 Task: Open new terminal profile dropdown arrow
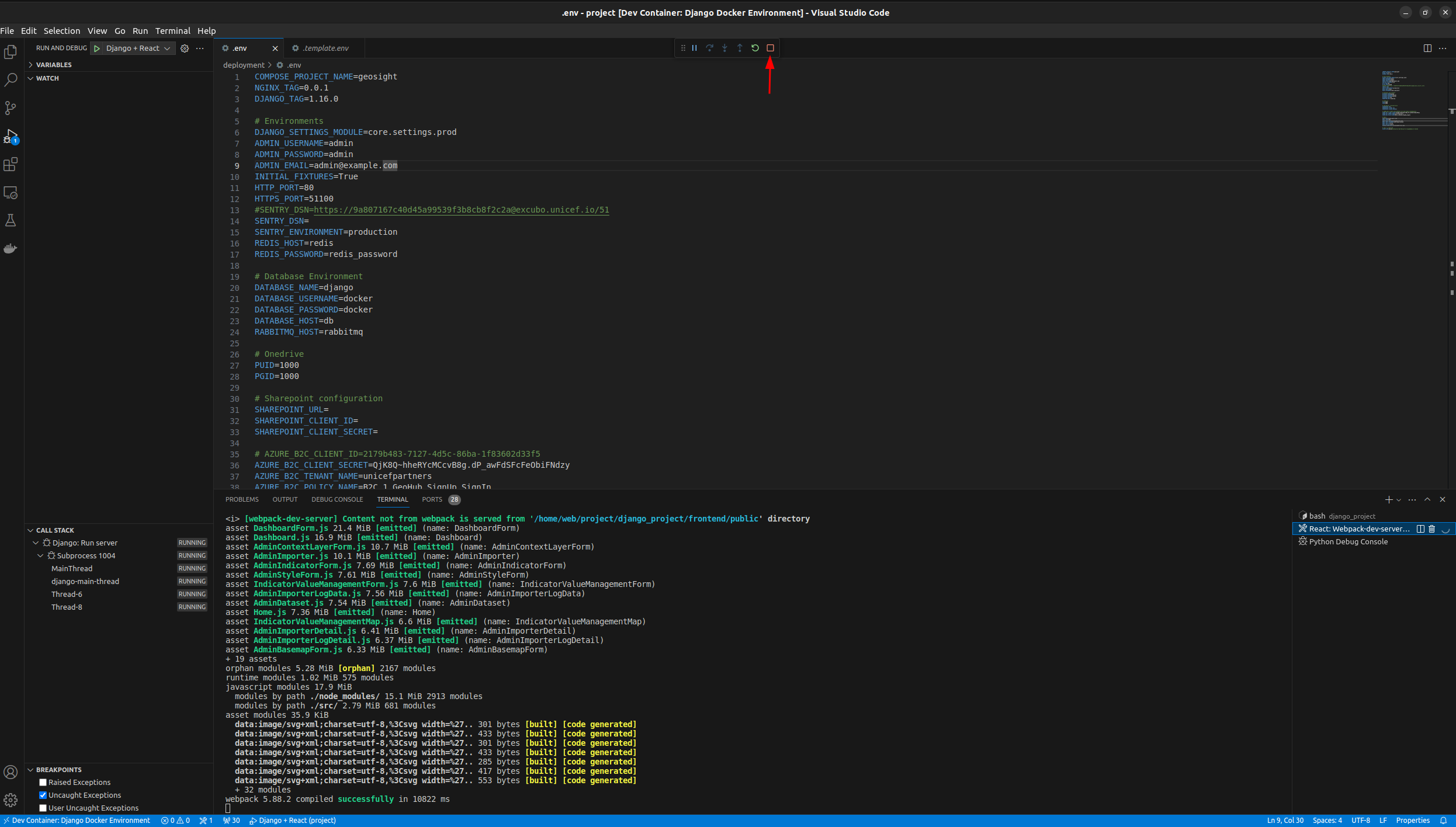(1399, 500)
